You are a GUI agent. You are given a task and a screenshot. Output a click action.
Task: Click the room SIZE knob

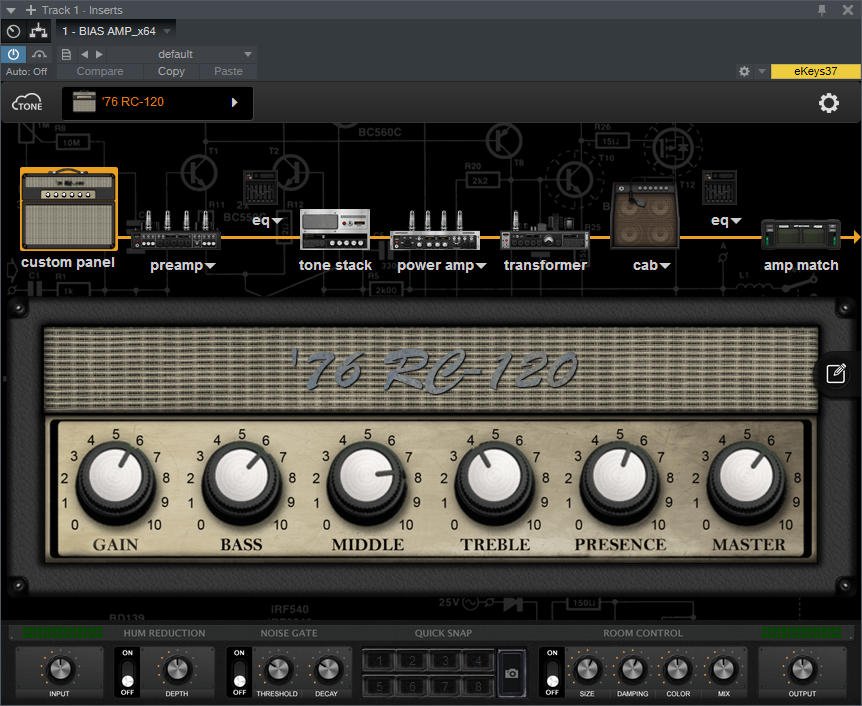[587, 669]
